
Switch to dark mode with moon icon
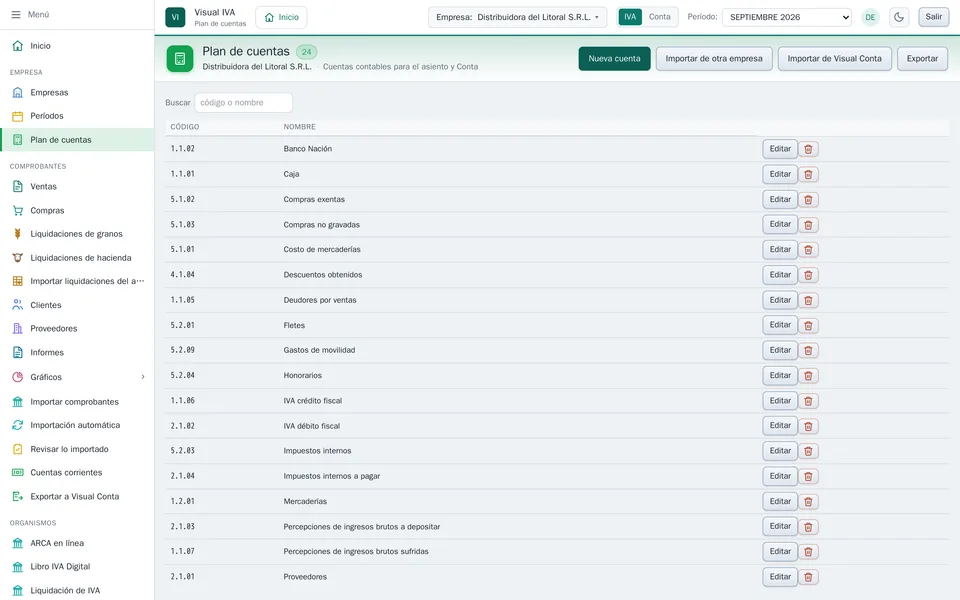click(899, 17)
